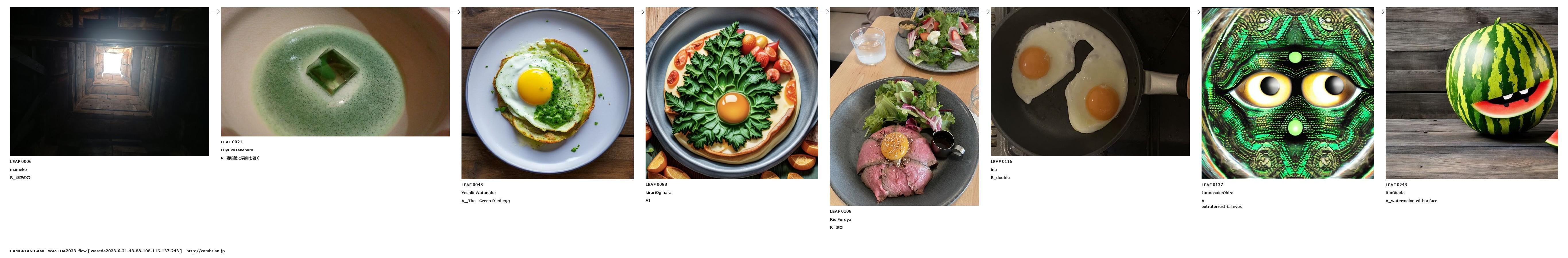This screenshot has width=1568, height=258.
Task: Click the arrow before the two fried eggs pan
Action: (984, 11)
